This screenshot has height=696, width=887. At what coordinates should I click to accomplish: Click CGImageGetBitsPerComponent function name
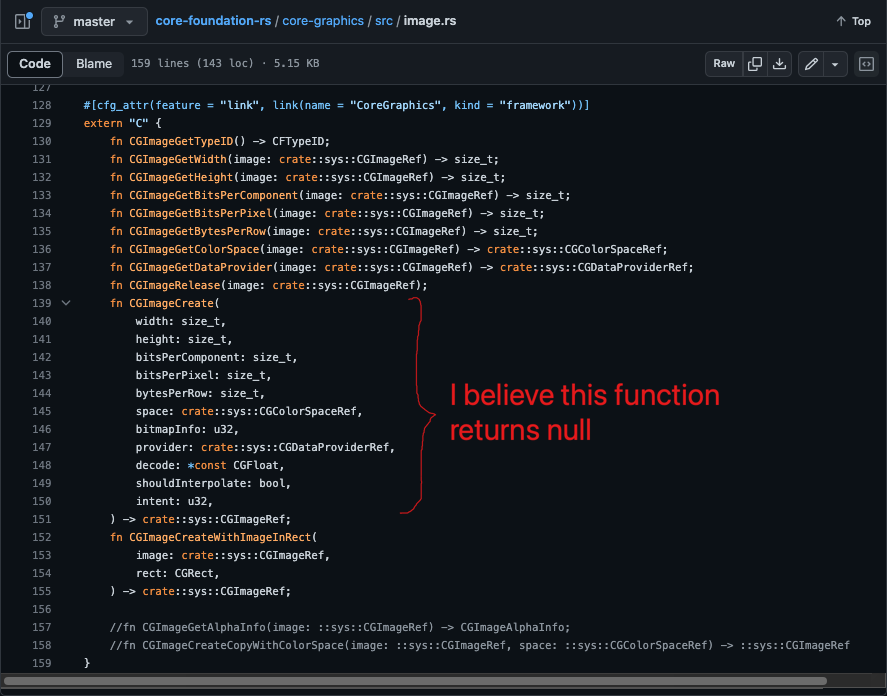[213, 195]
